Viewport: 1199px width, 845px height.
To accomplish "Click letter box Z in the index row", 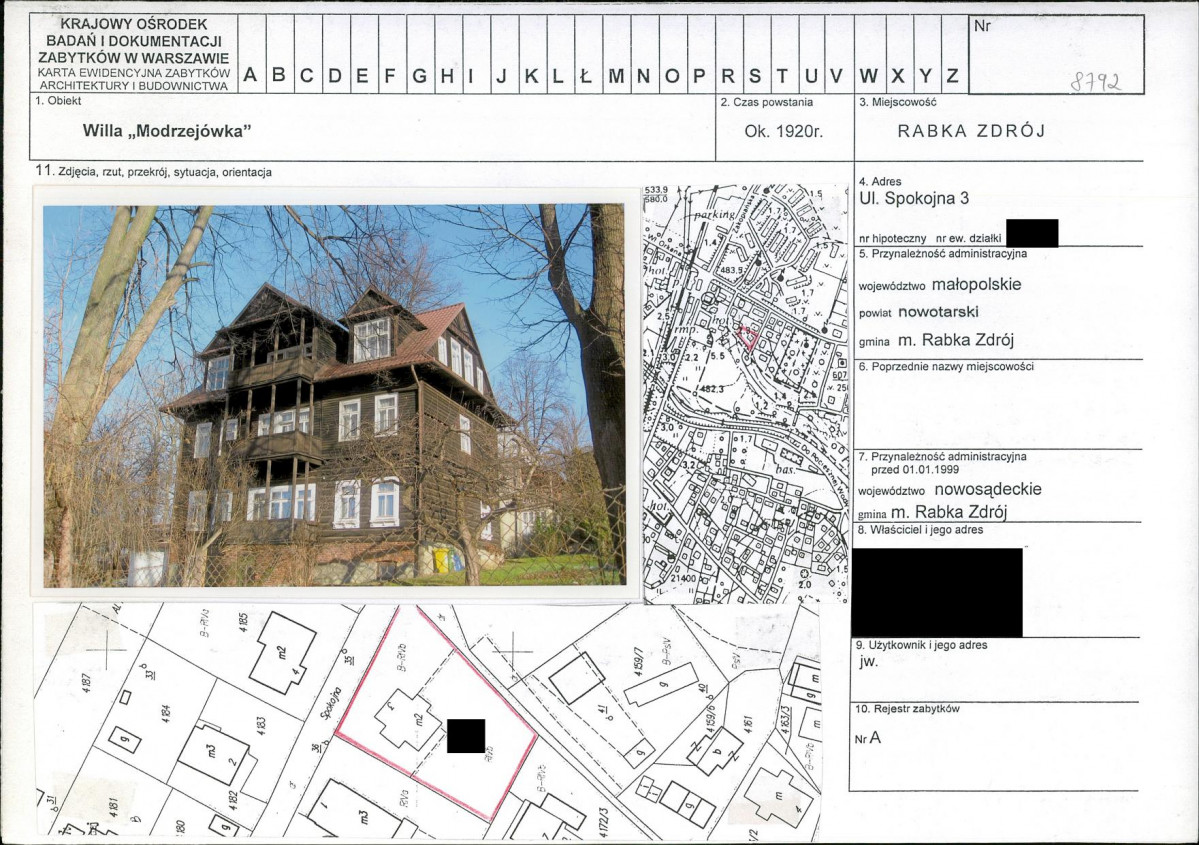I will pyautogui.click(x=952, y=75).
